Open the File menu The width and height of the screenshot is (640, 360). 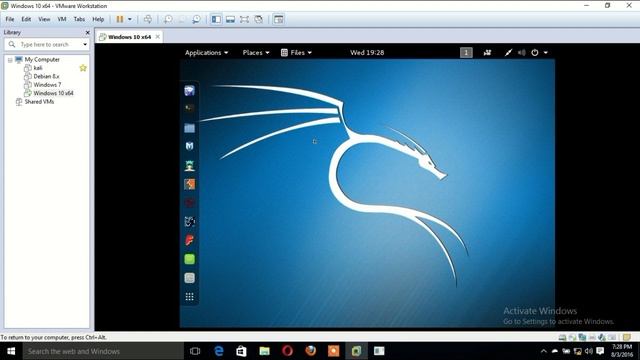(10, 19)
